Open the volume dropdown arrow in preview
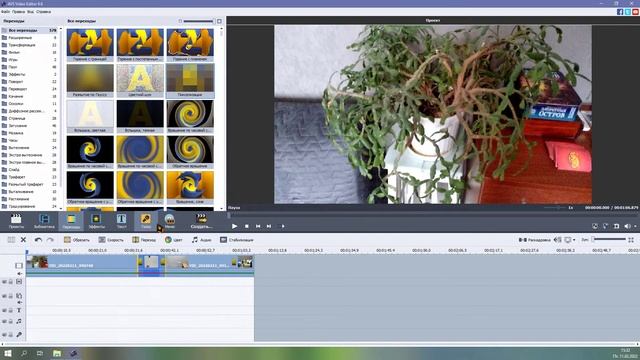Viewport: 640px width, 360px height. tap(635, 226)
